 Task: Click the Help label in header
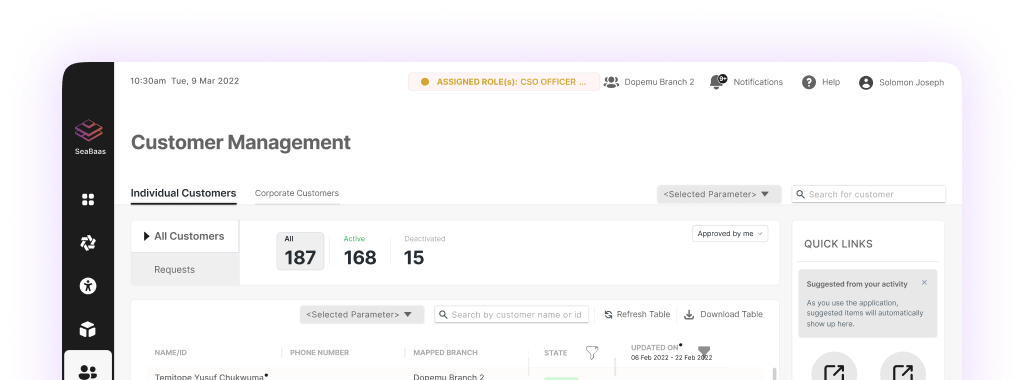pos(831,82)
